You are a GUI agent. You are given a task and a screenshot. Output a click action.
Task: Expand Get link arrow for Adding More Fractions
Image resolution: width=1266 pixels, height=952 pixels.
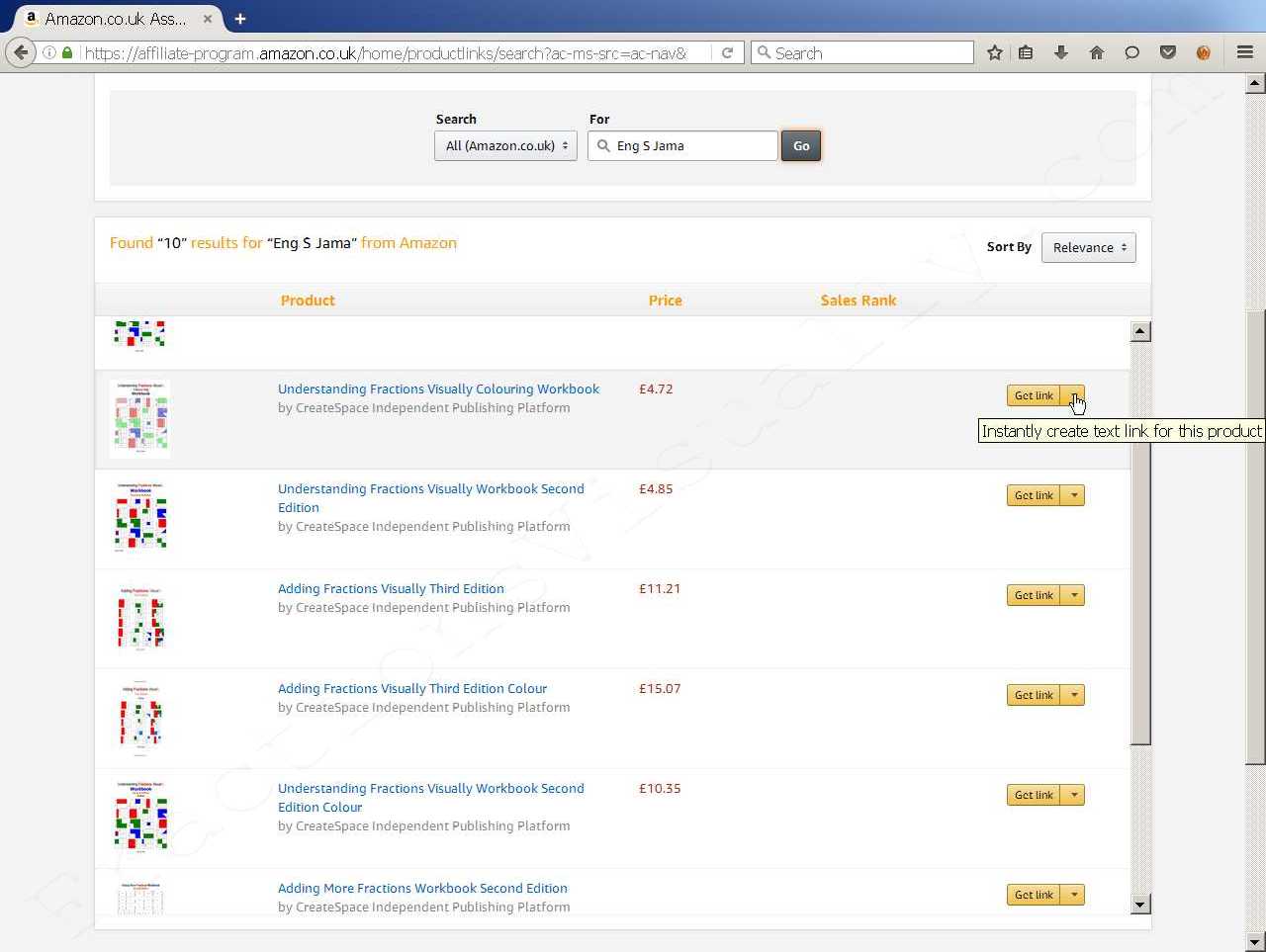pos(1073,895)
